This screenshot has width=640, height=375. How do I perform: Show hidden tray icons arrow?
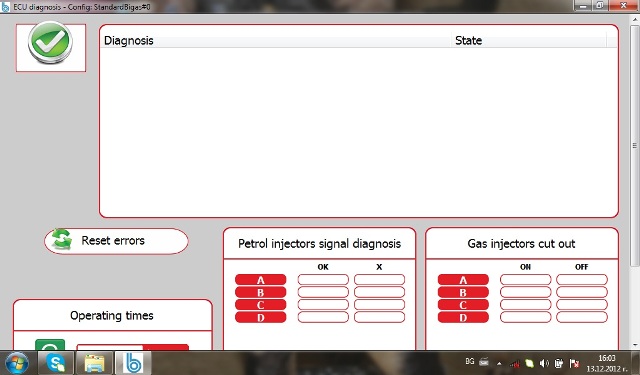pos(499,363)
